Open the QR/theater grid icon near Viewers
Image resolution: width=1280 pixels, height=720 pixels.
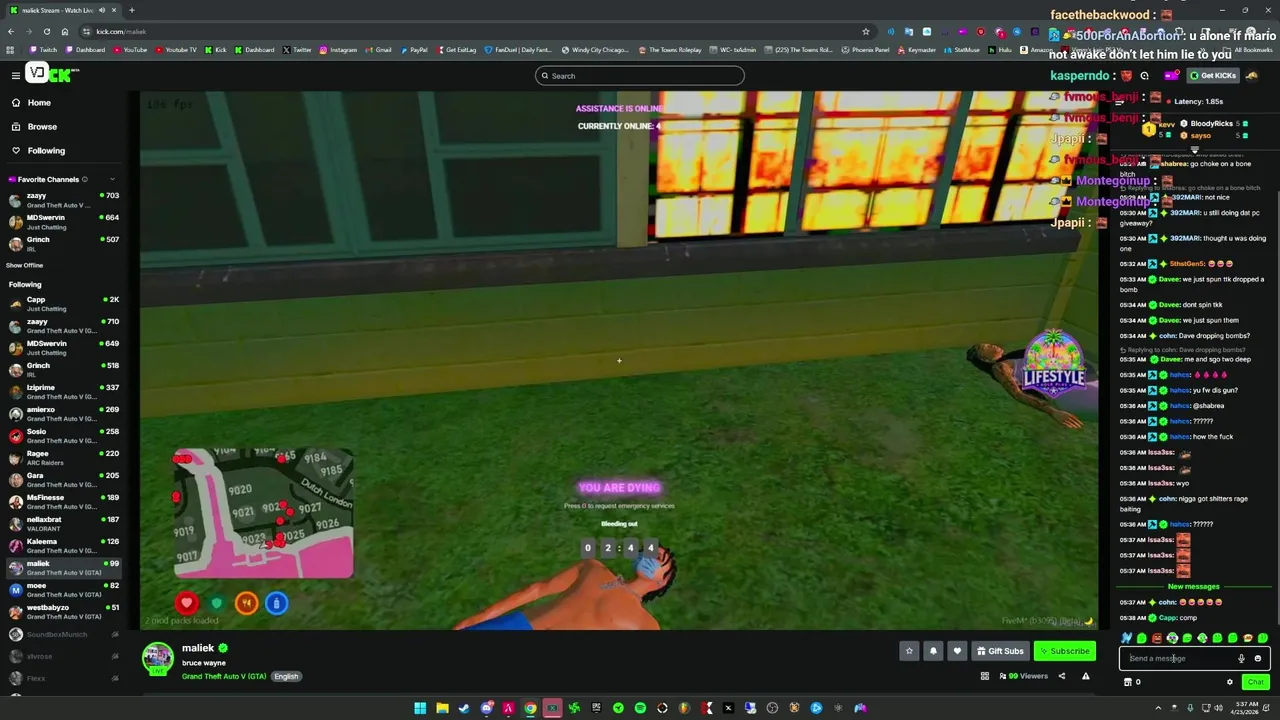pos(984,676)
